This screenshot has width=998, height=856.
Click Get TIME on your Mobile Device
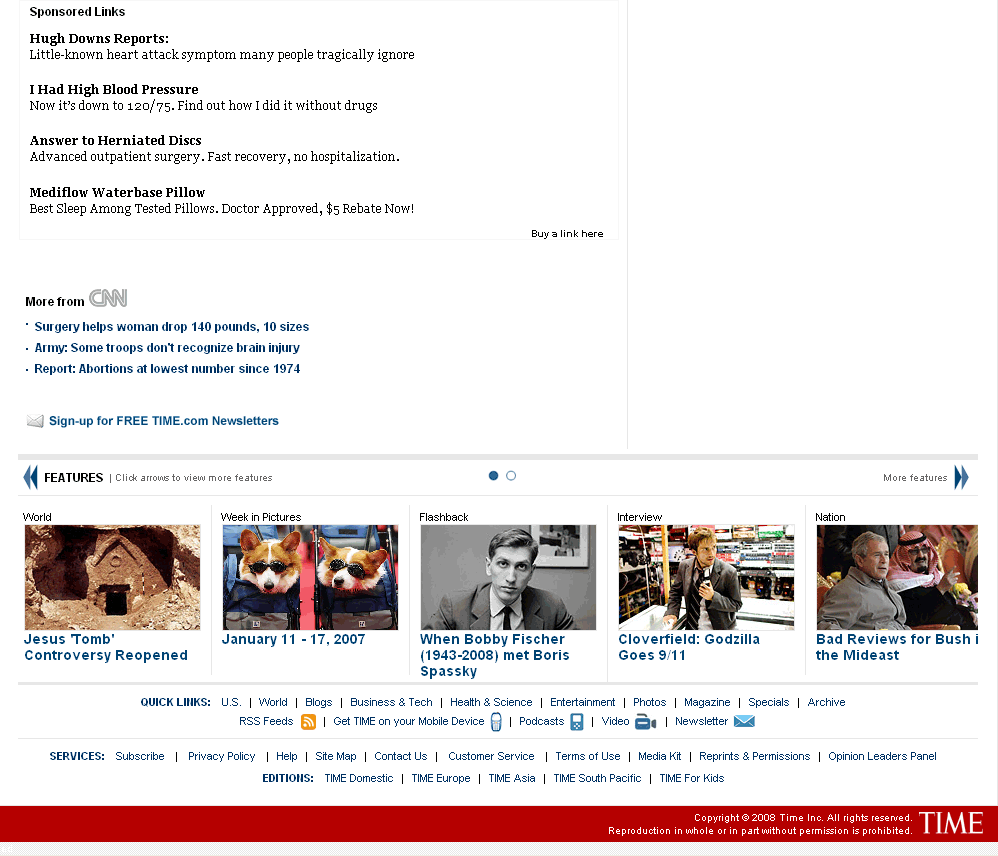point(409,721)
